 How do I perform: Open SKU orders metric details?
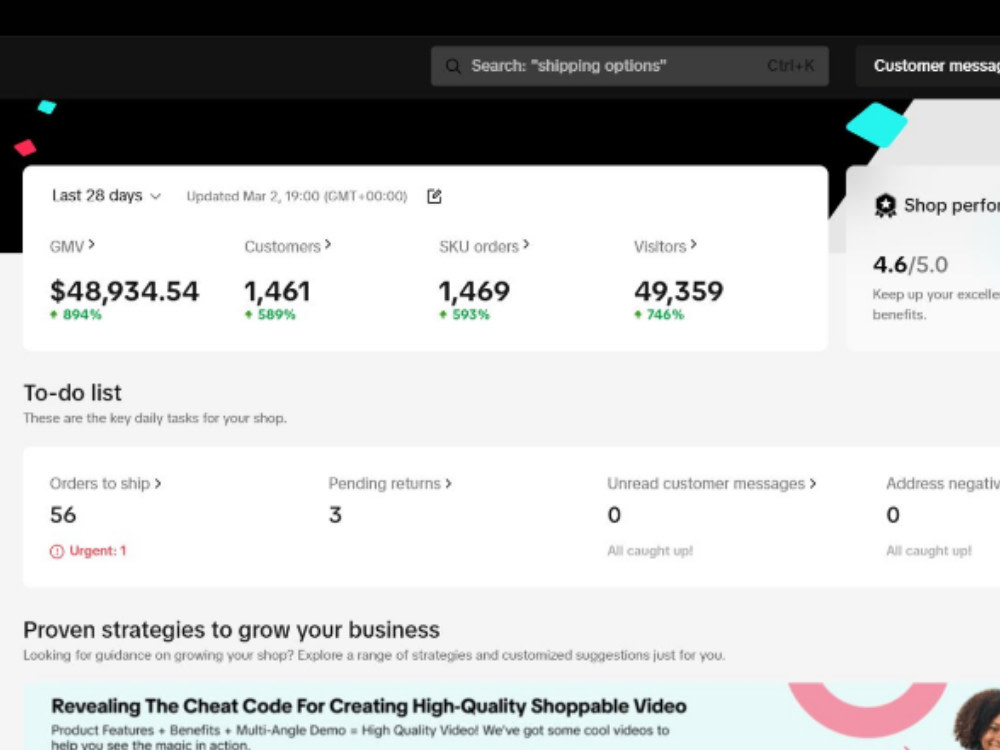(x=484, y=246)
